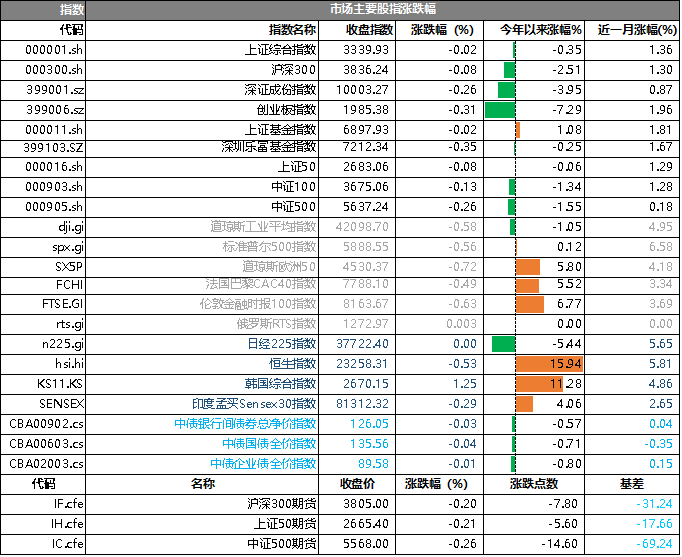Click basis value -17.66

pyautogui.click(x=655, y=524)
